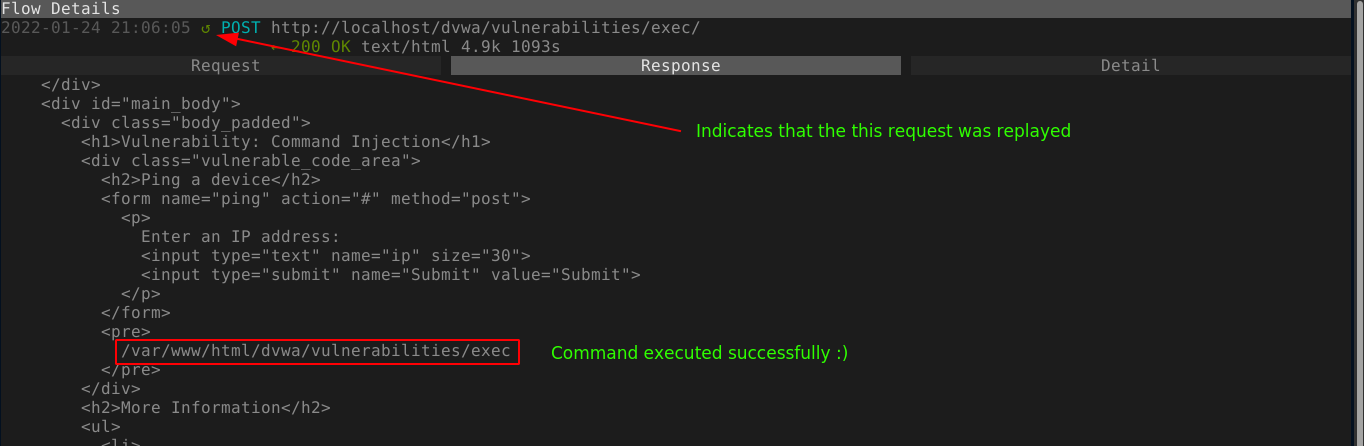This screenshot has width=1364, height=446.
Task: Click the Command executed successfully annotation
Action: coord(699,353)
